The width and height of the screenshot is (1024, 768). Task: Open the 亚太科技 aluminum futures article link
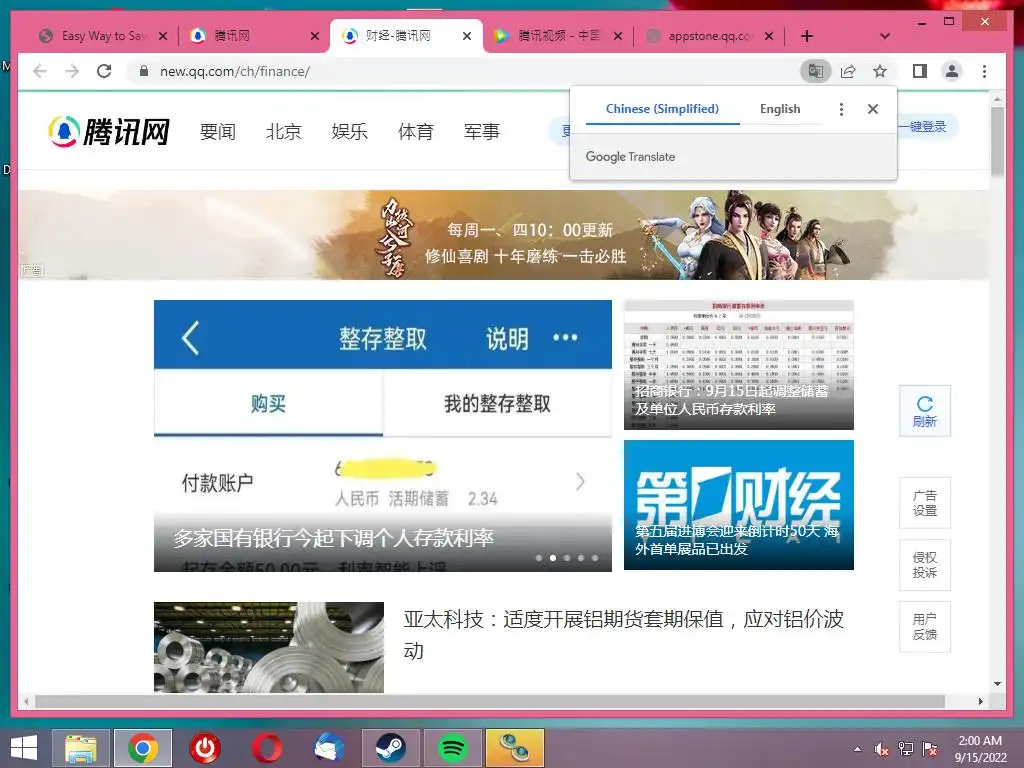tap(624, 634)
